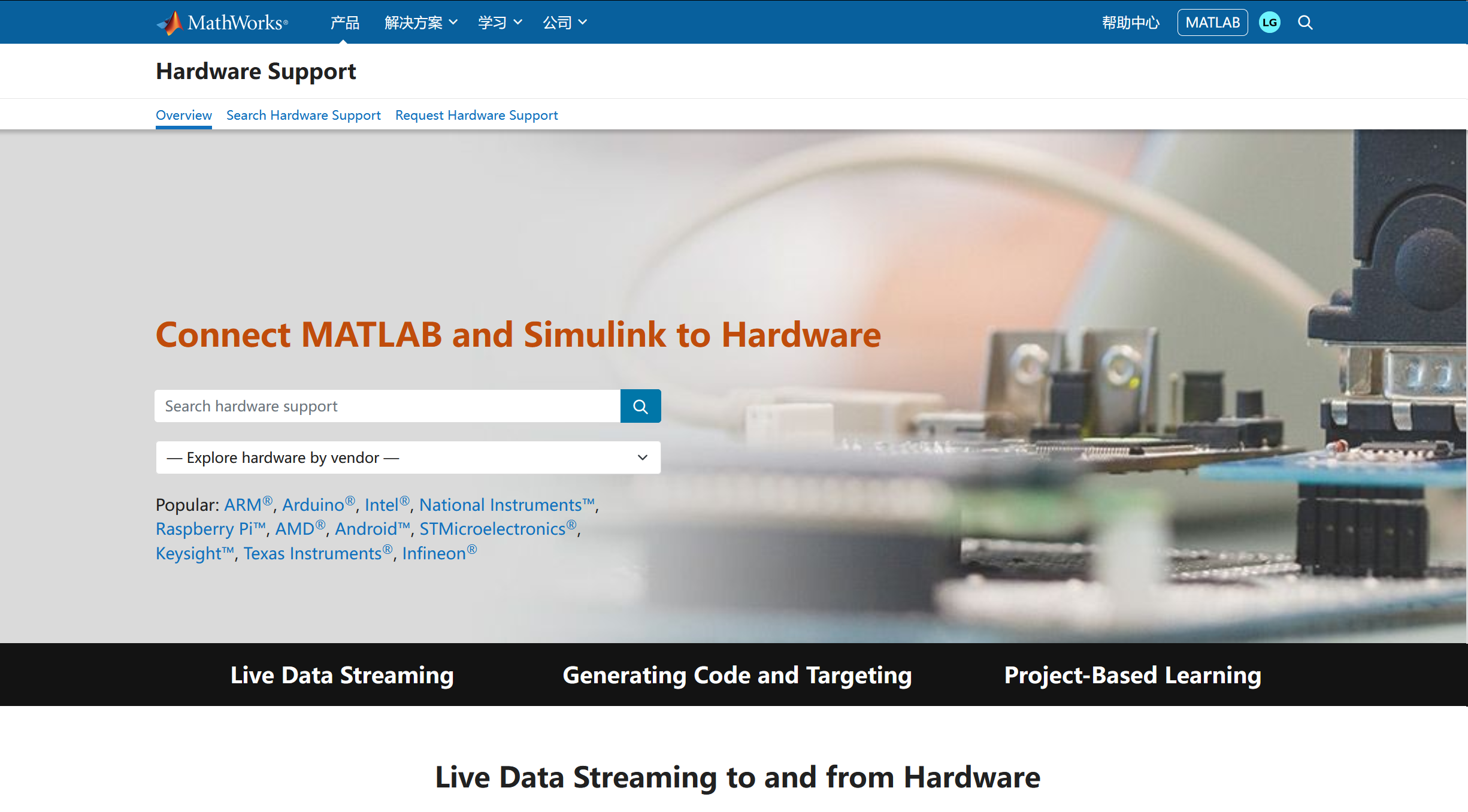Switch to Request Hardware Support tab
1468x812 pixels.
(476, 115)
